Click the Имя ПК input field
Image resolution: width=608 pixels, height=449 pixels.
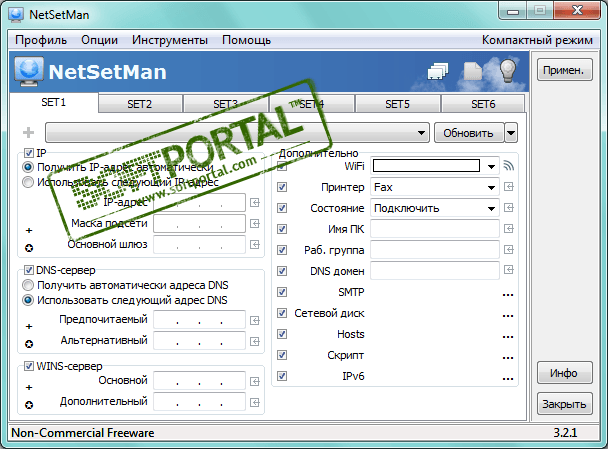click(x=435, y=229)
